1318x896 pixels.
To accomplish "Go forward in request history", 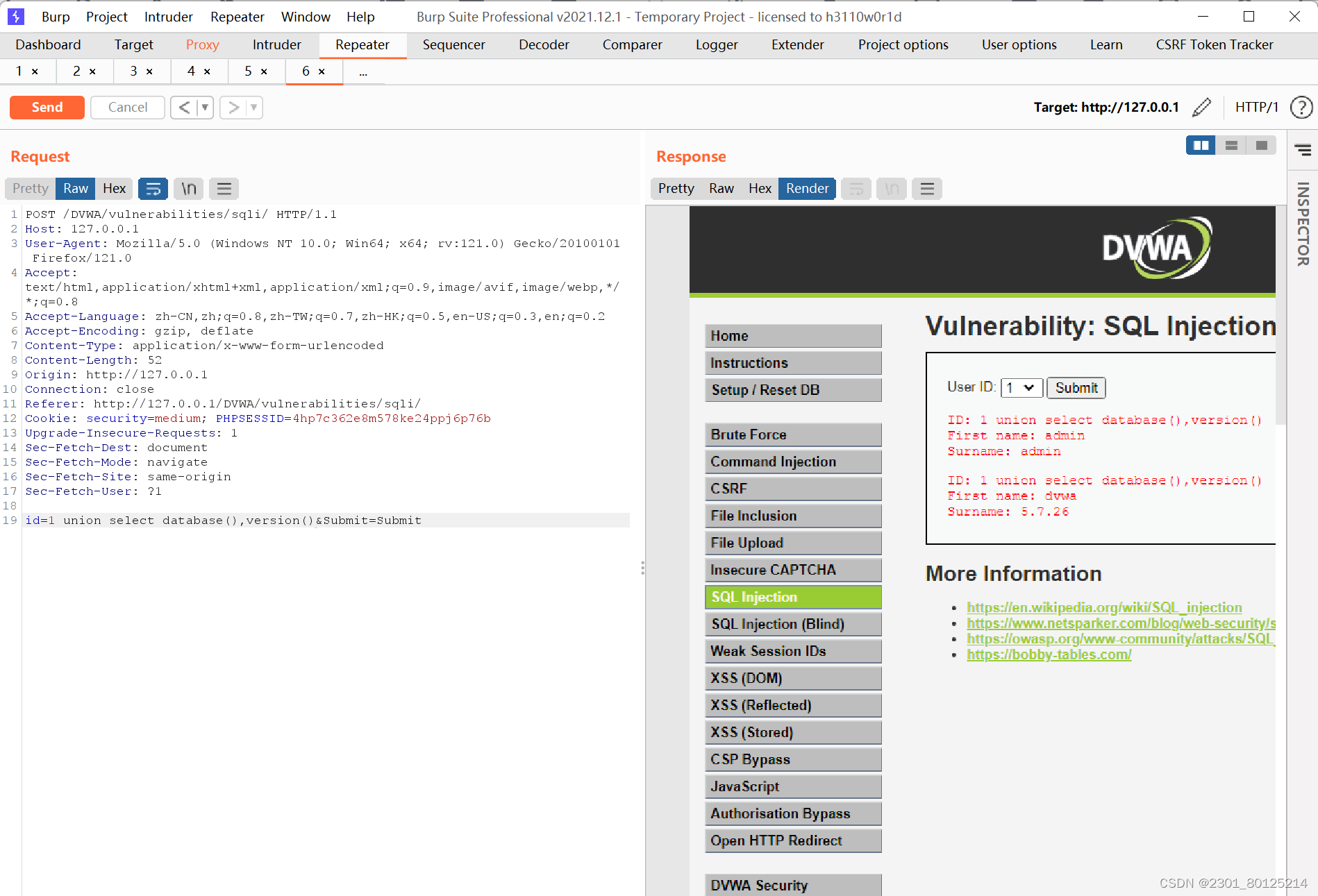I will (234, 108).
